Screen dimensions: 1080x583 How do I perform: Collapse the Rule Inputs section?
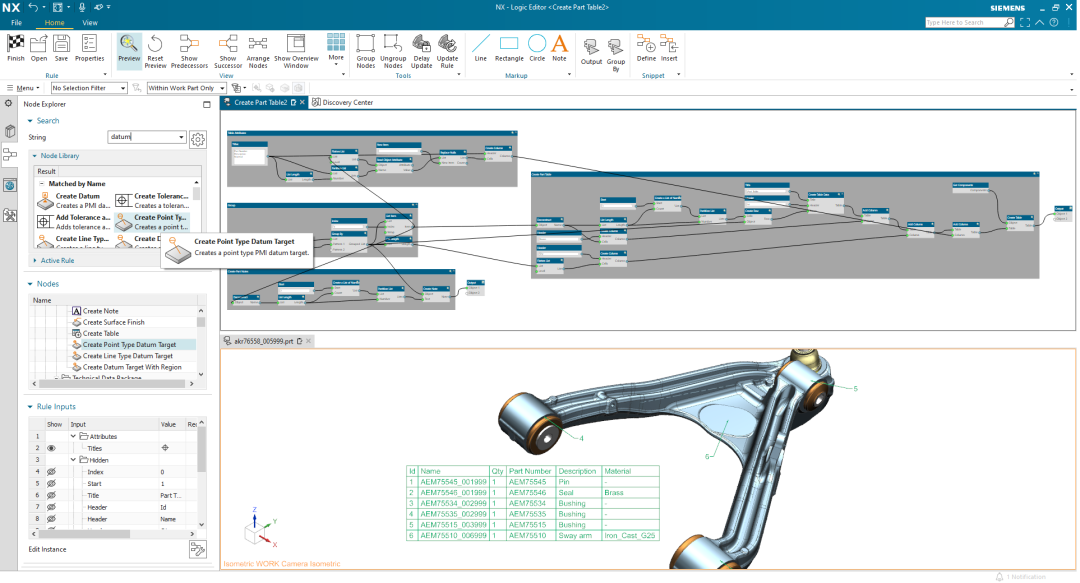tap(30, 407)
